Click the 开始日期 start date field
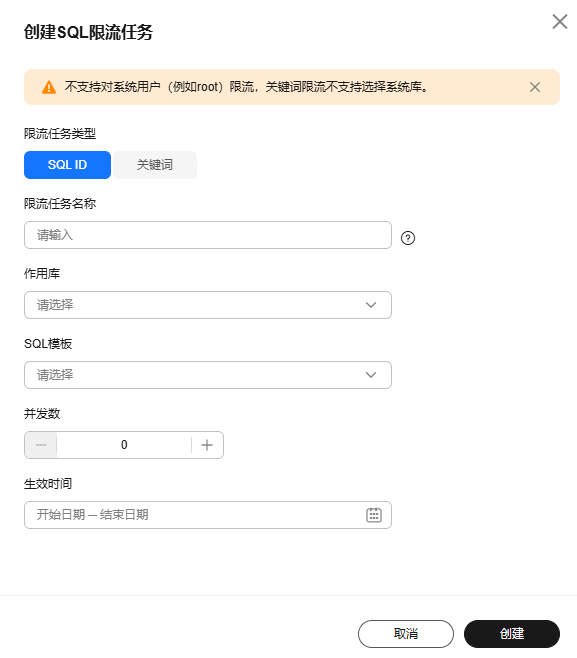The height and width of the screenshot is (658, 577). click(61, 514)
